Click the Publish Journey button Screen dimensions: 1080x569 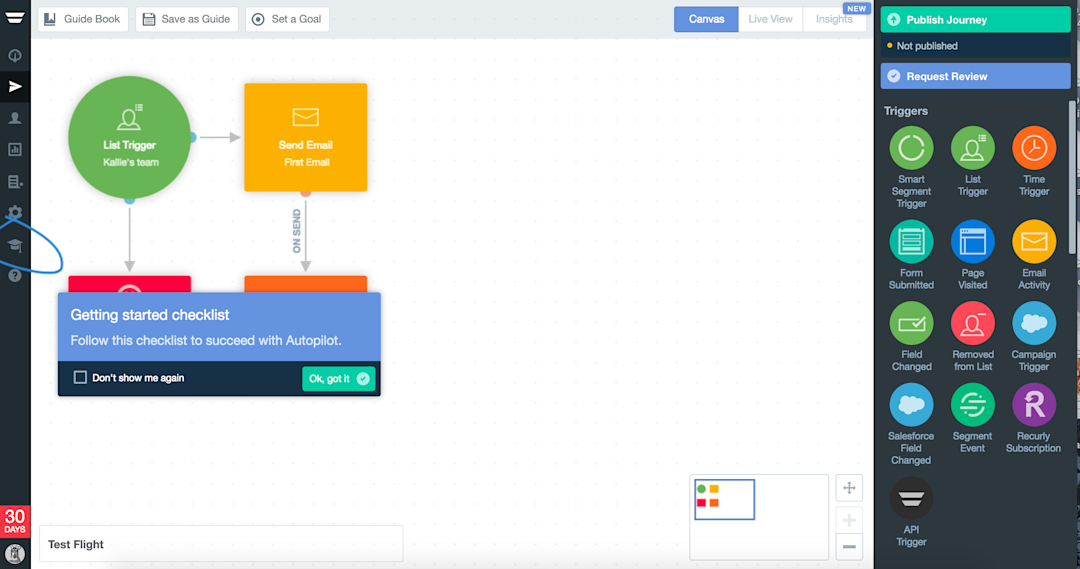[975, 19]
